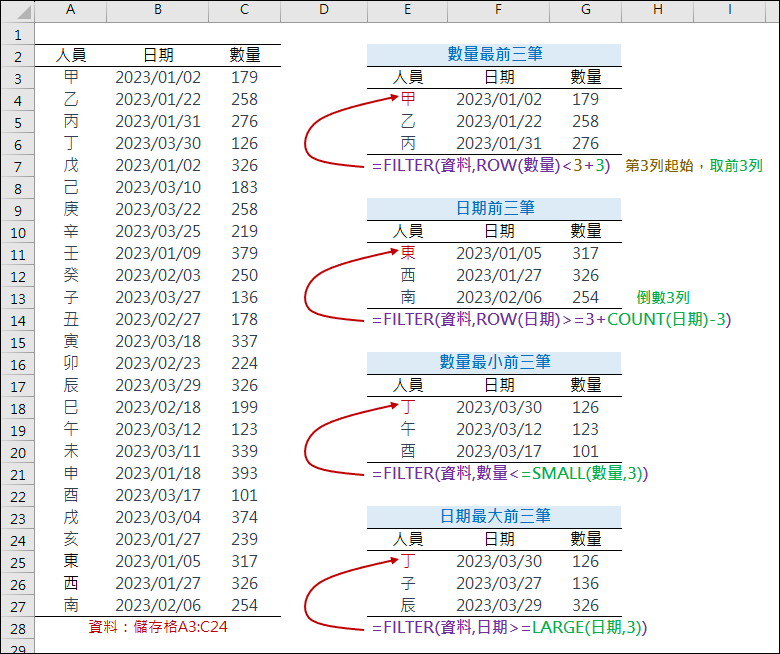Select quantity 339 in column C
The image size is (780, 654).
click(x=244, y=451)
